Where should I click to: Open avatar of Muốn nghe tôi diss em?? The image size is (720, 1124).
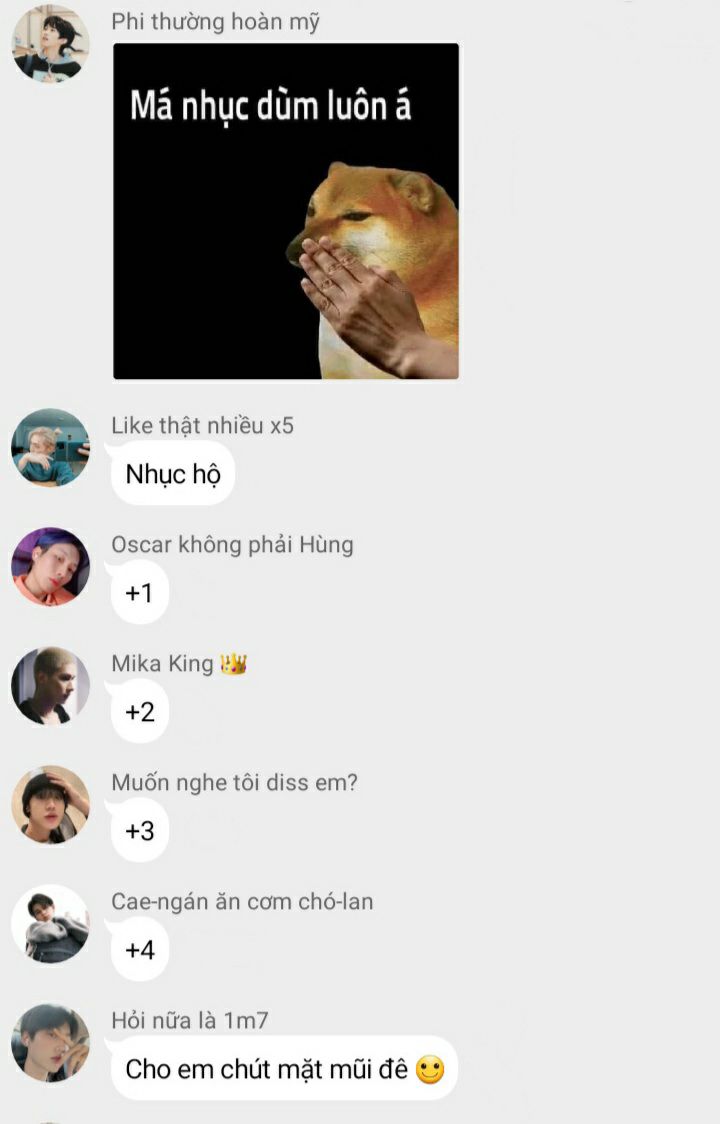pyautogui.click(x=50, y=805)
